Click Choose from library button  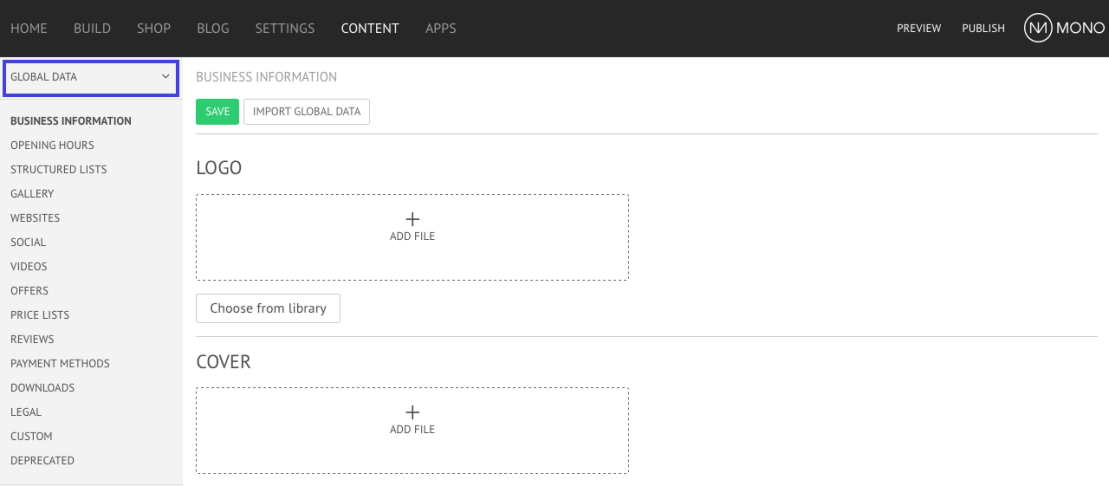pos(268,308)
